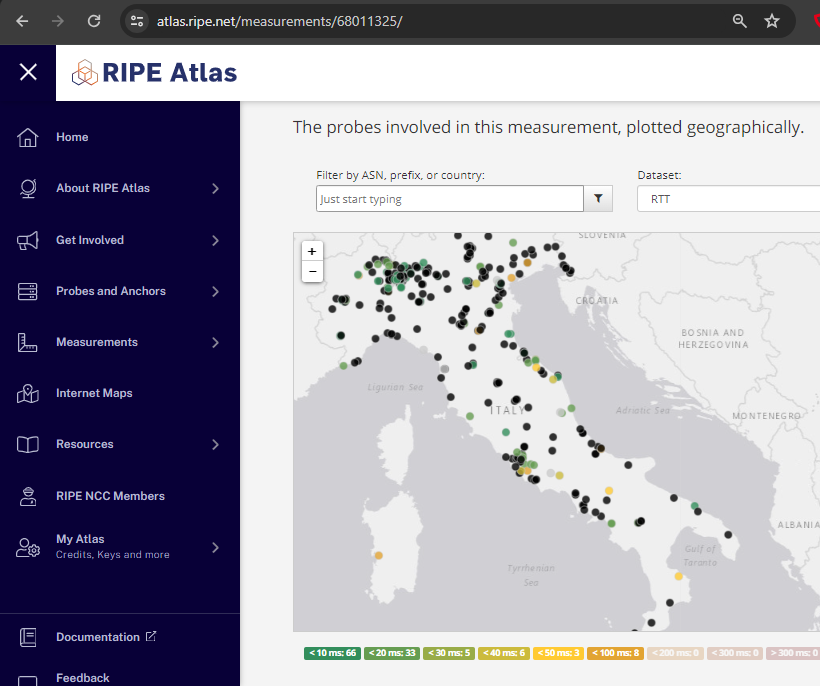Click the filter funnel icon button

(x=598, y=198)
